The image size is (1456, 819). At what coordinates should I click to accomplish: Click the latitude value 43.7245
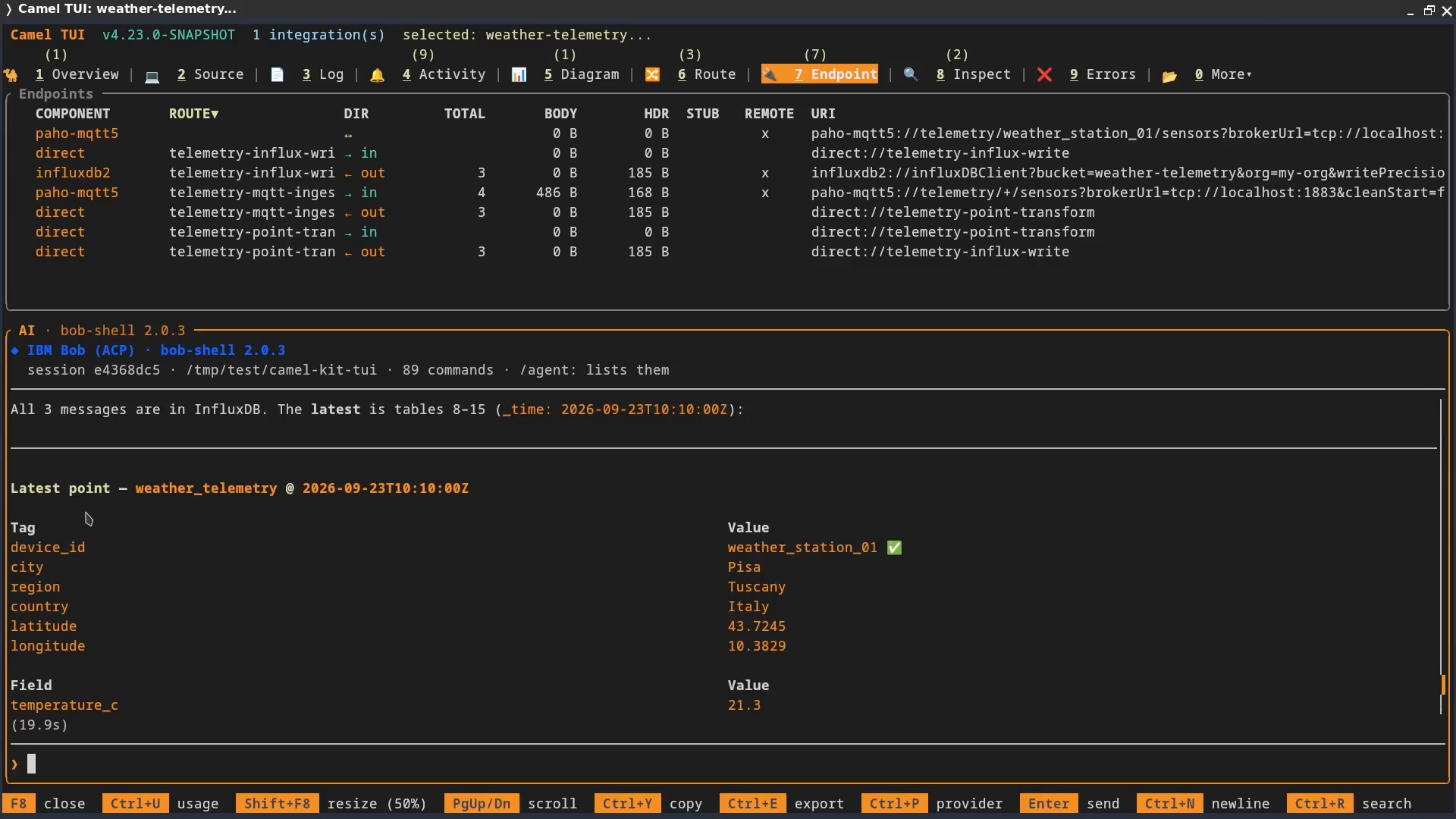click(x=757, y=626)
